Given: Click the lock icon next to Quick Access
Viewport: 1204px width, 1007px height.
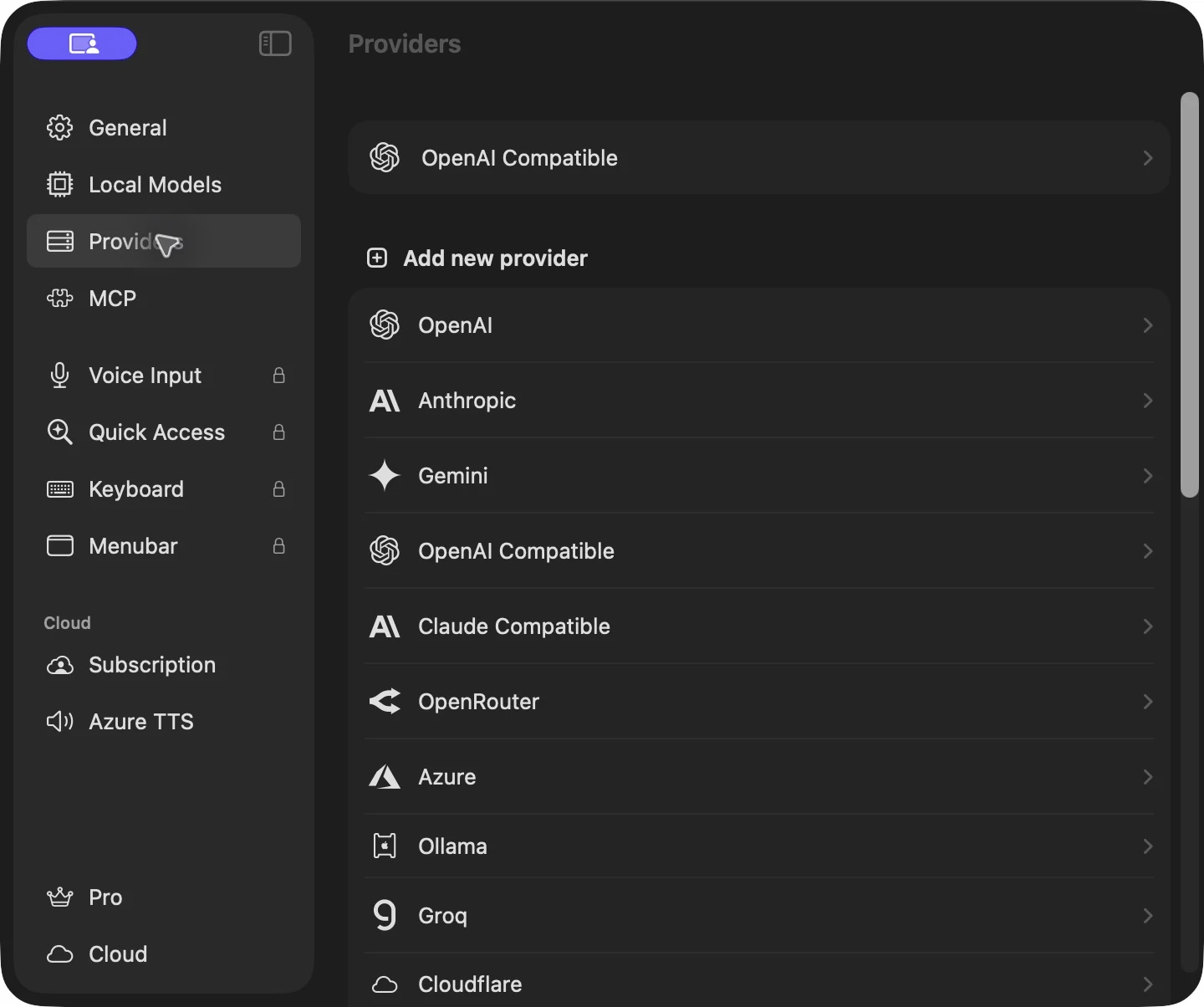Looking at the screenshot, I should tap(279, 432).
